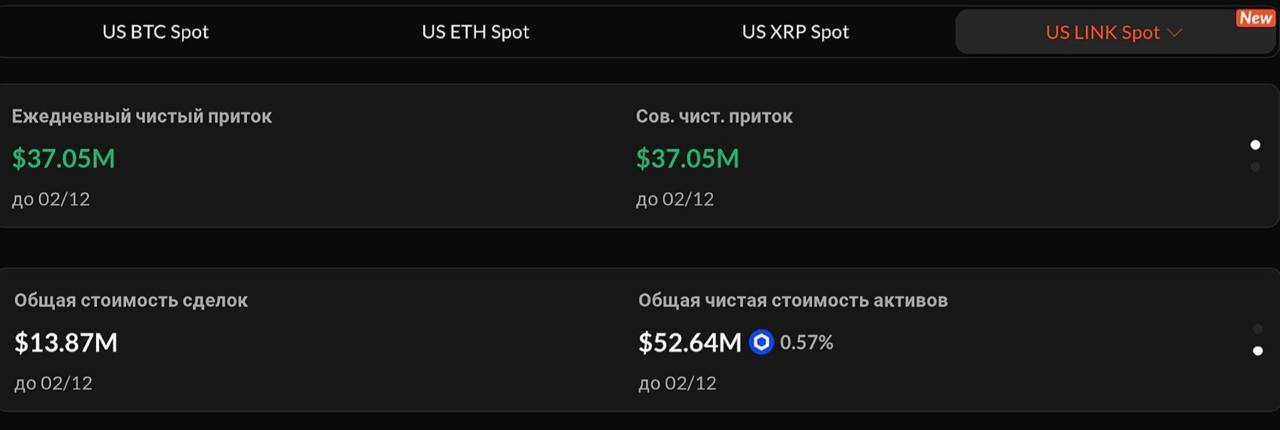
Task: Switch to the US BTC Spot tab
Action: [156, 32]
